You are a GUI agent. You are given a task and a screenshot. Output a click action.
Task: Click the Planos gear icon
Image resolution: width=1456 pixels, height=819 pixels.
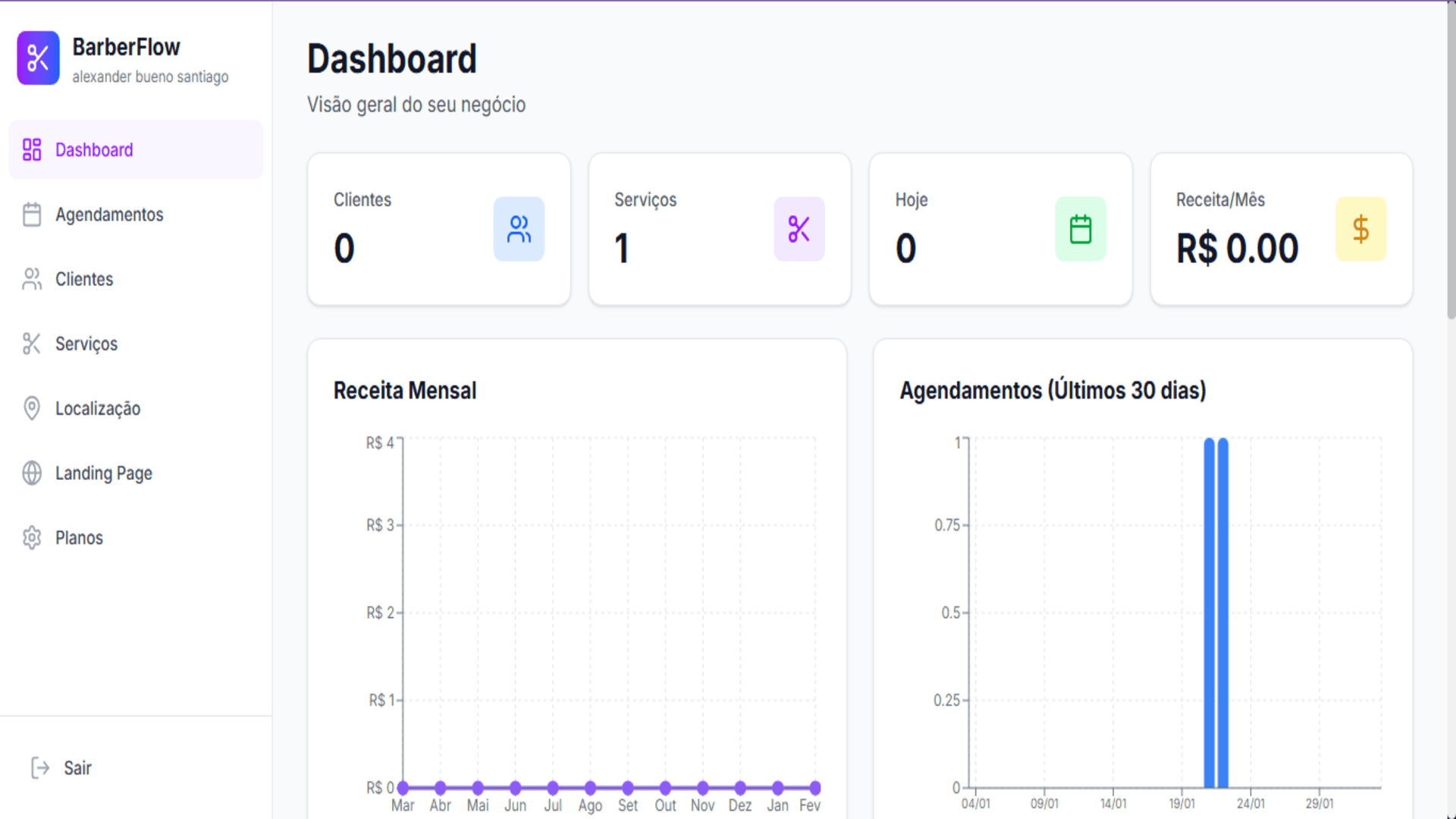click(x=32, y=538)
